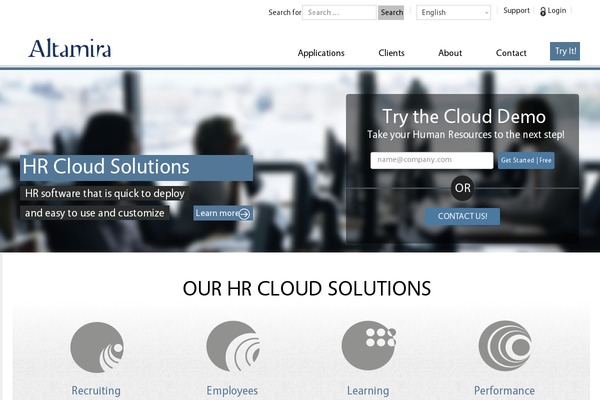Click 'HR software that is quick to deploy'

click(104, 193)
